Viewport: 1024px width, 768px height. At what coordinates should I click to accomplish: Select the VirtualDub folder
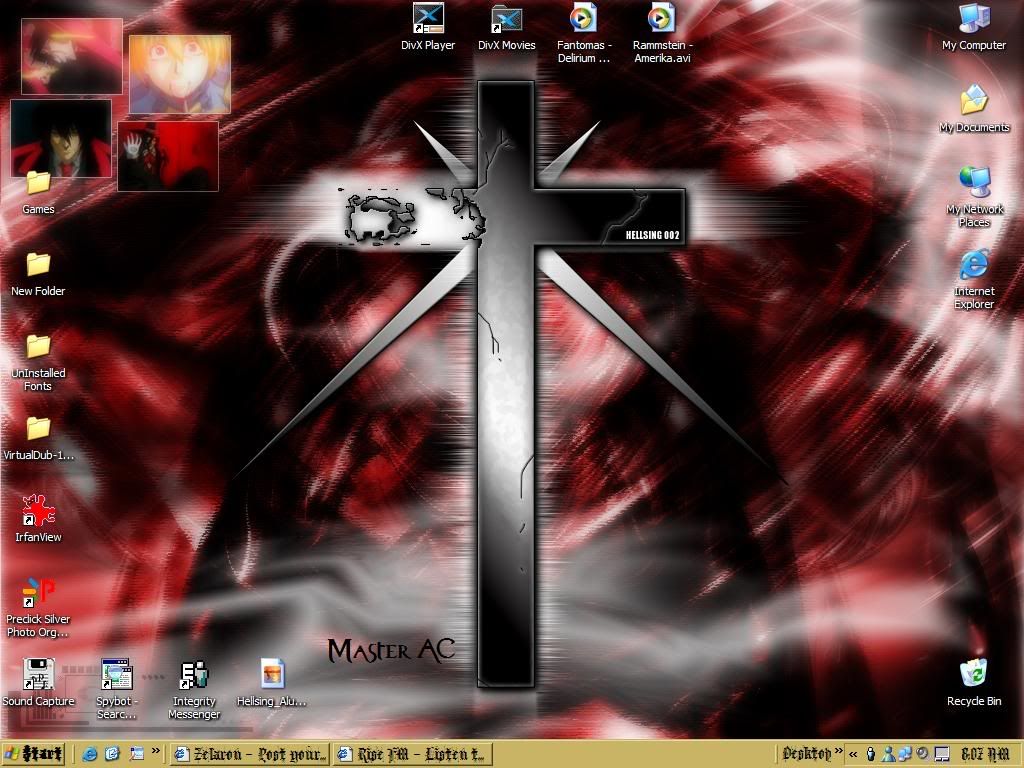(38, 438)
